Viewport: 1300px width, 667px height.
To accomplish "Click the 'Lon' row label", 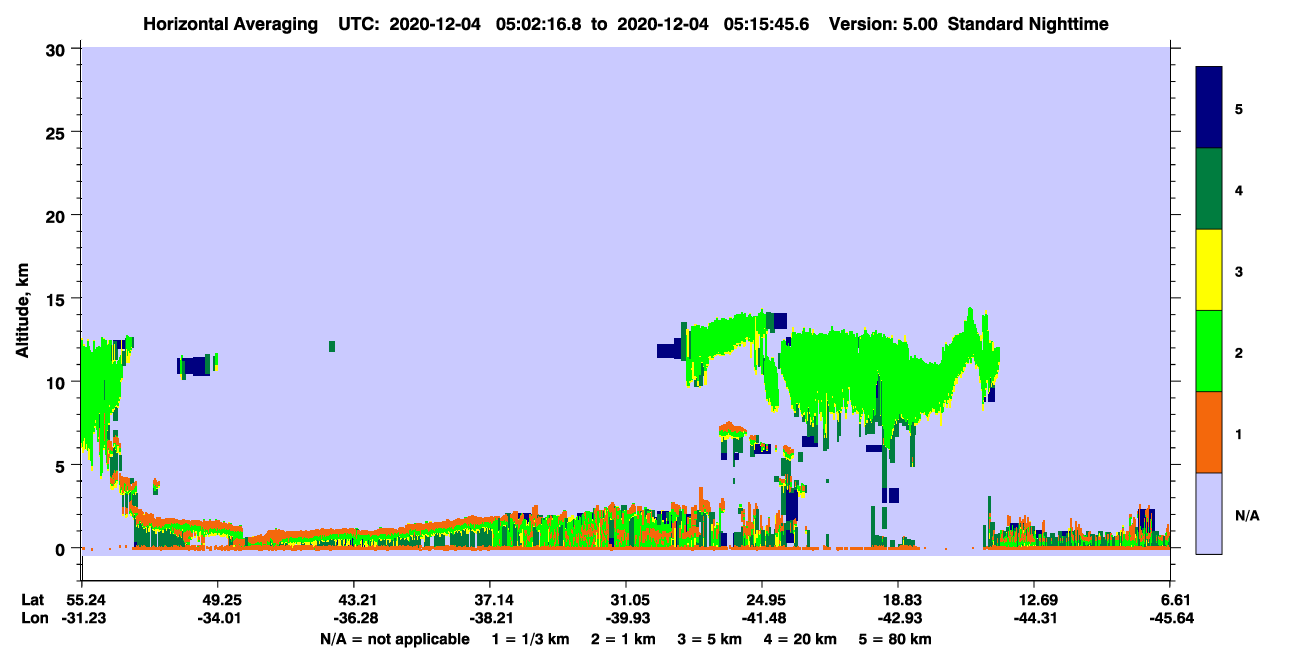I will [34, 617].
